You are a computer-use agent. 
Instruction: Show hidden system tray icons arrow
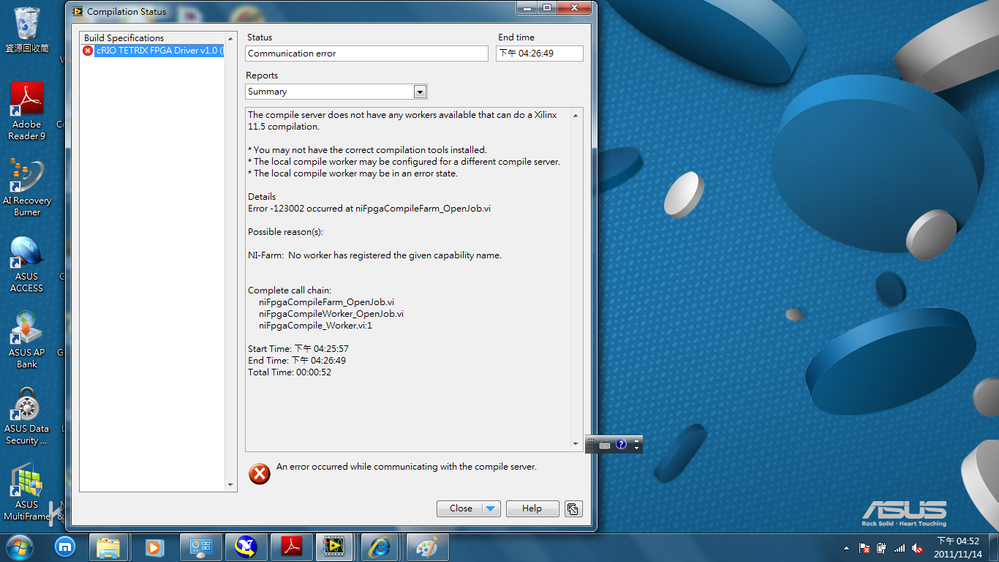click(846, 548)
